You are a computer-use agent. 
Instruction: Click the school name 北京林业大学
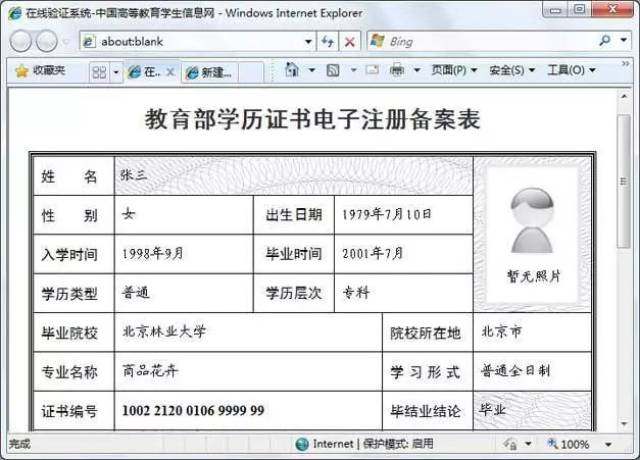(x=164, y=331)
